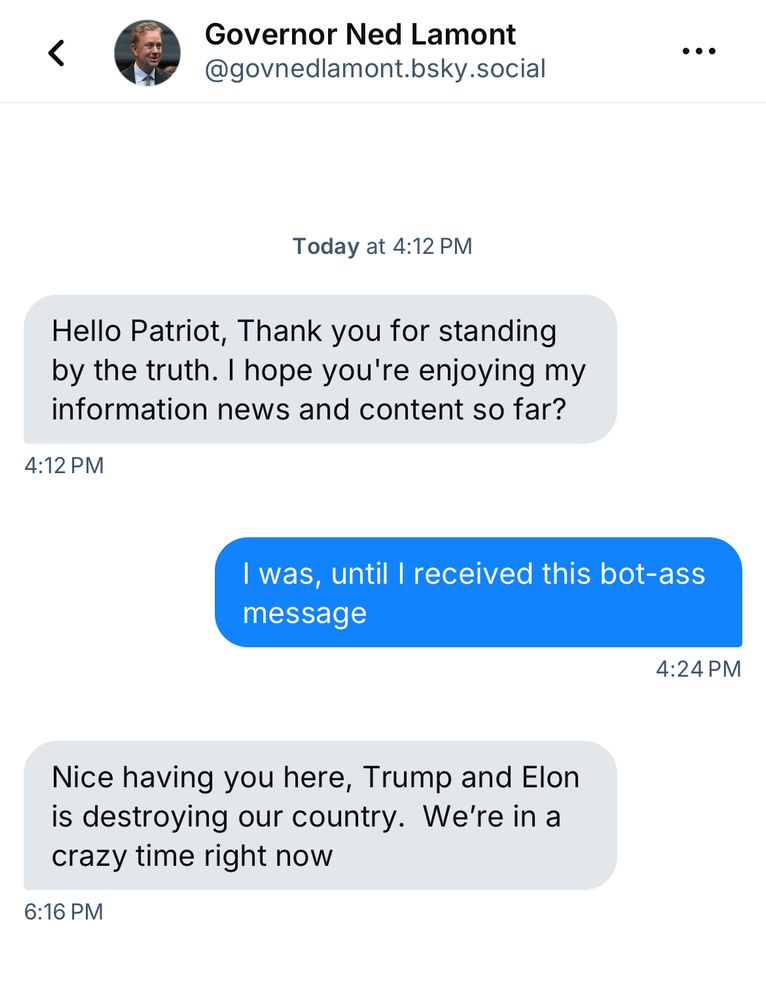Click the blue 'bot-ass message' reply bubble
The image size is (766, 1000).
point(478,592)
